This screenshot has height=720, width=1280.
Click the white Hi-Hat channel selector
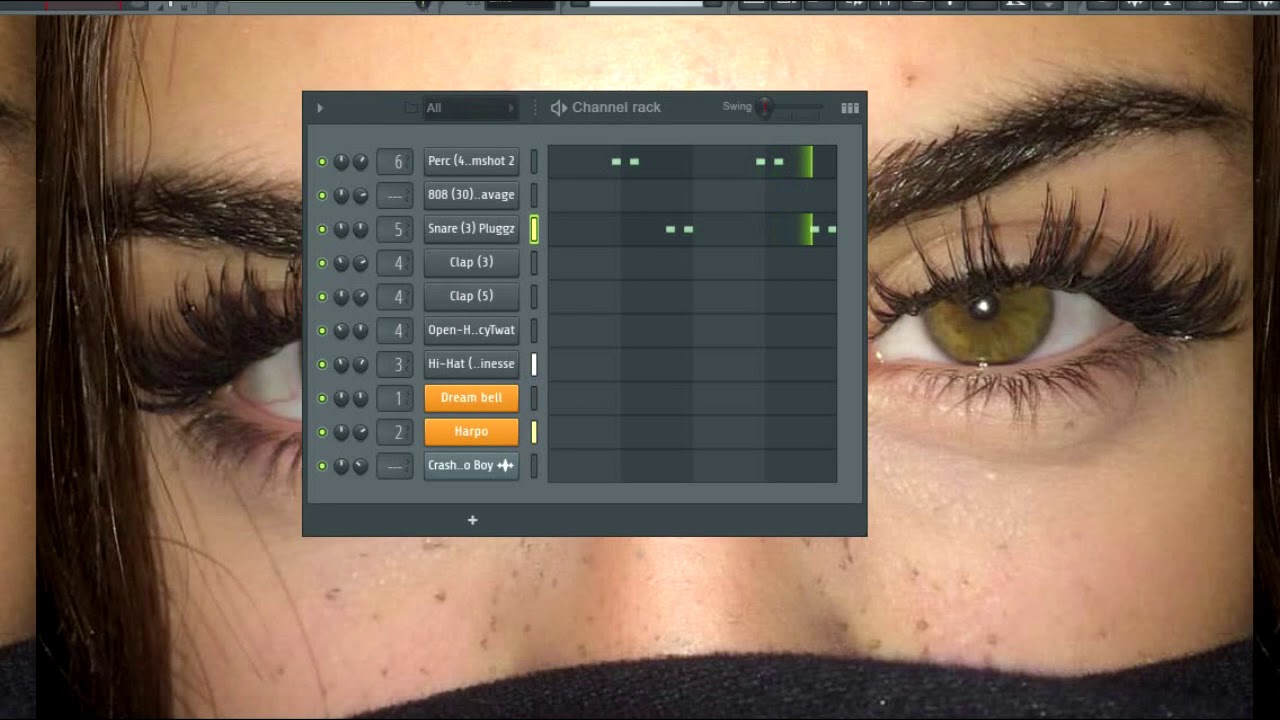coord(534,364)
